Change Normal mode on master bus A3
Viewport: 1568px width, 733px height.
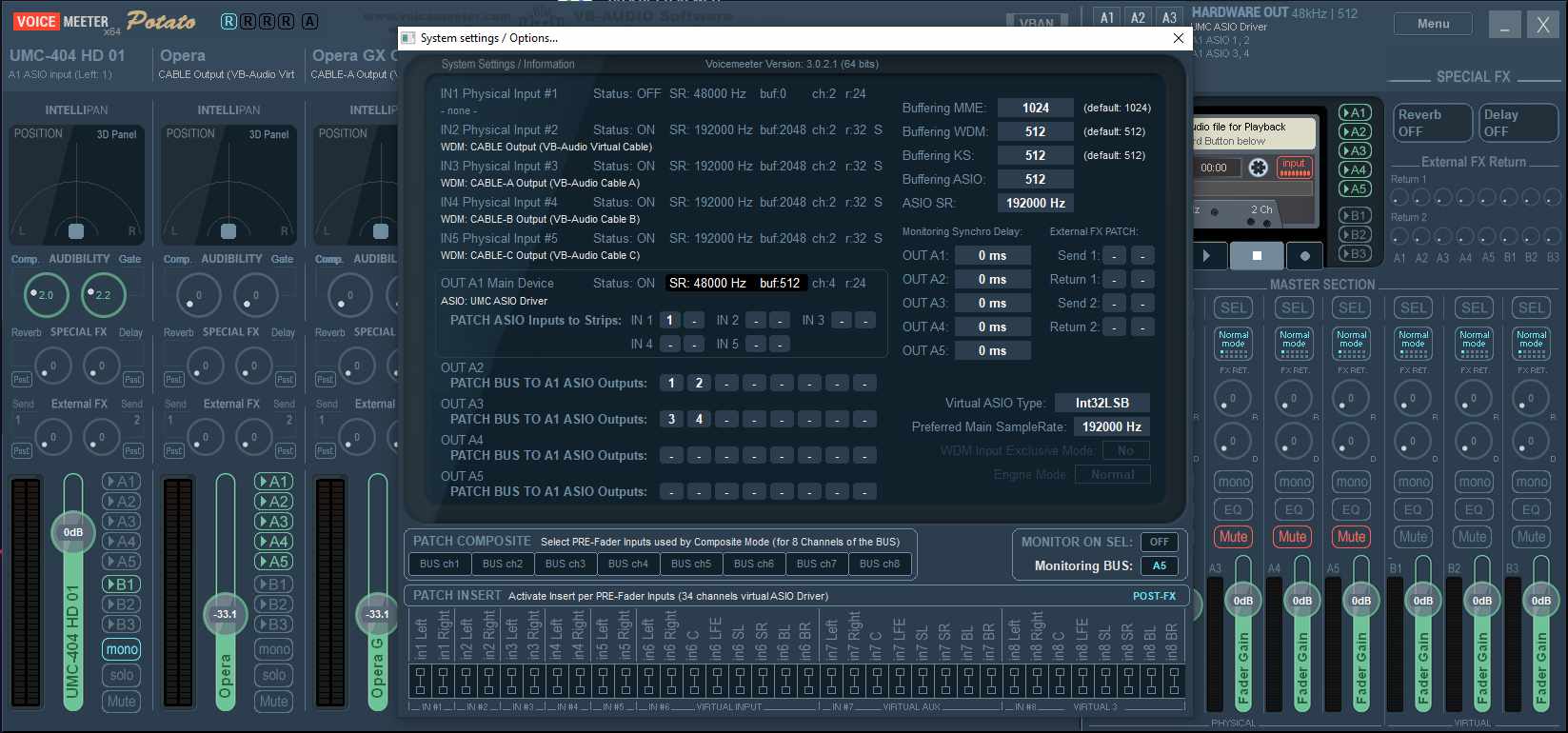[x=1233, y=344]
